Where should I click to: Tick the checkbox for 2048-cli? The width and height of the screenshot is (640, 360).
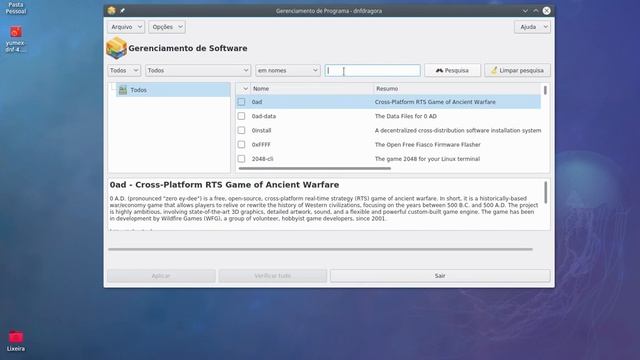[241, 158]
